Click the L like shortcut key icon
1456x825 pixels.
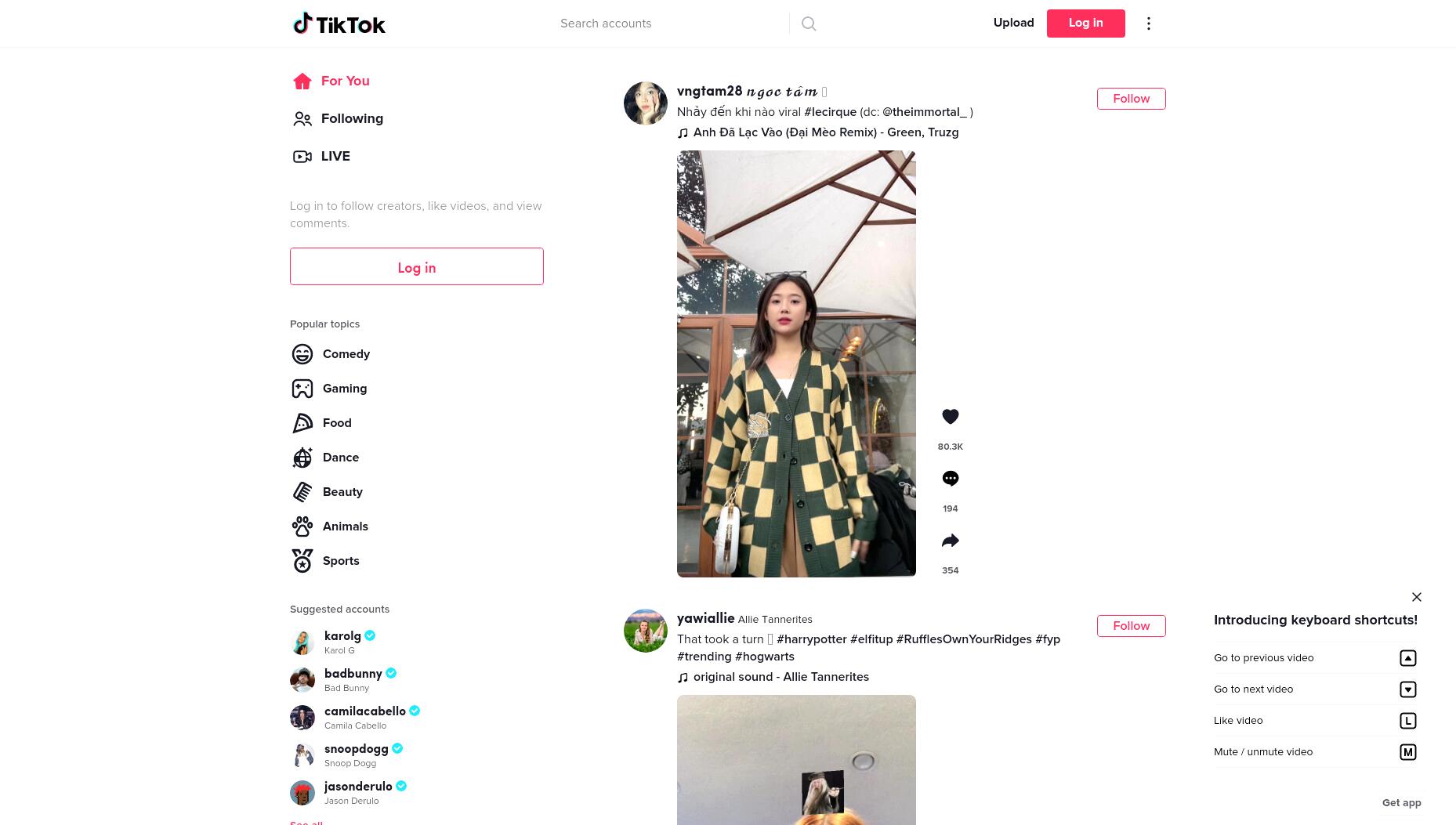(x=1408, y=721)
